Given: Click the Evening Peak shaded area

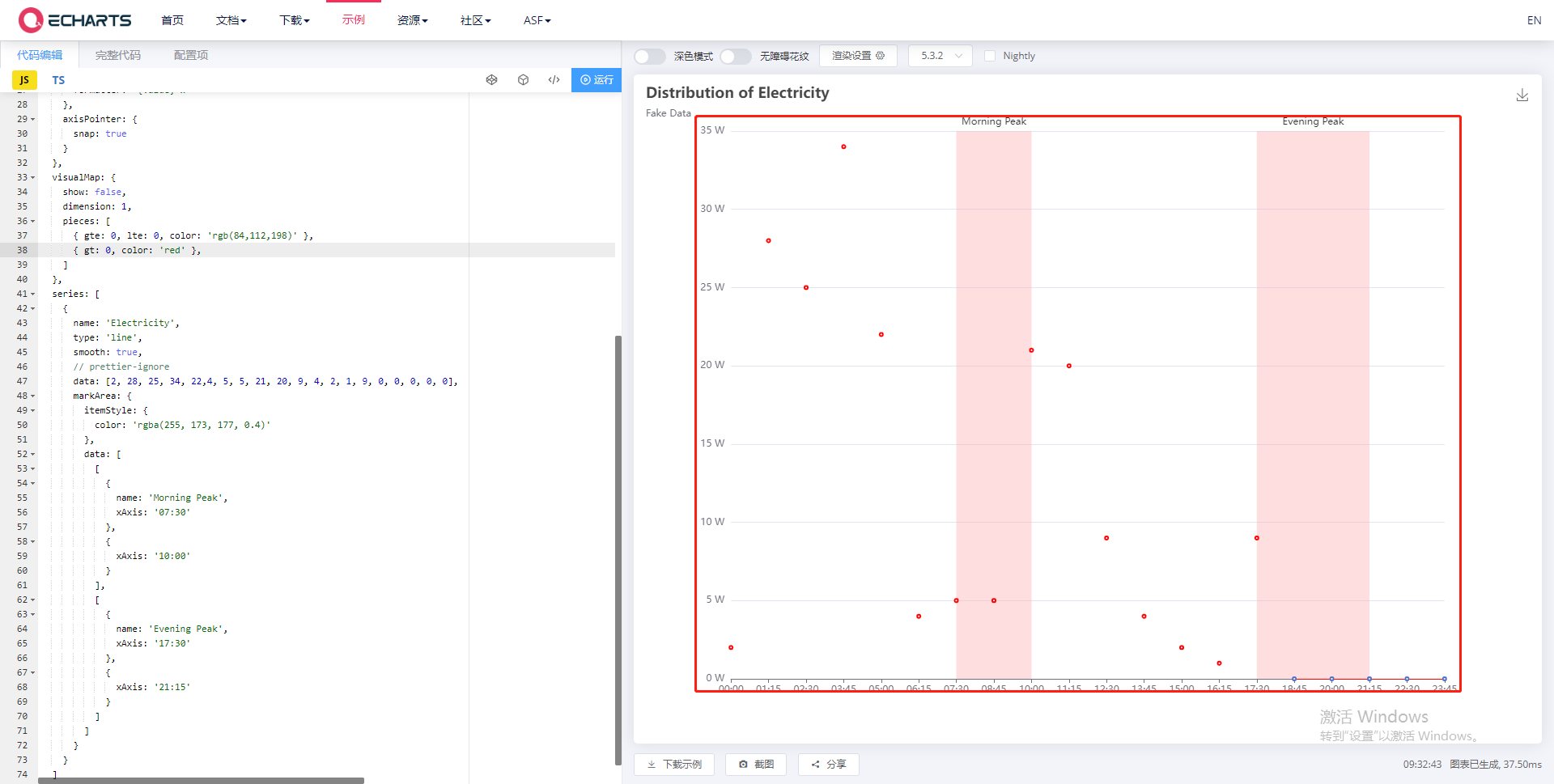Looking at the screenshot, I should coord(1313,405).
